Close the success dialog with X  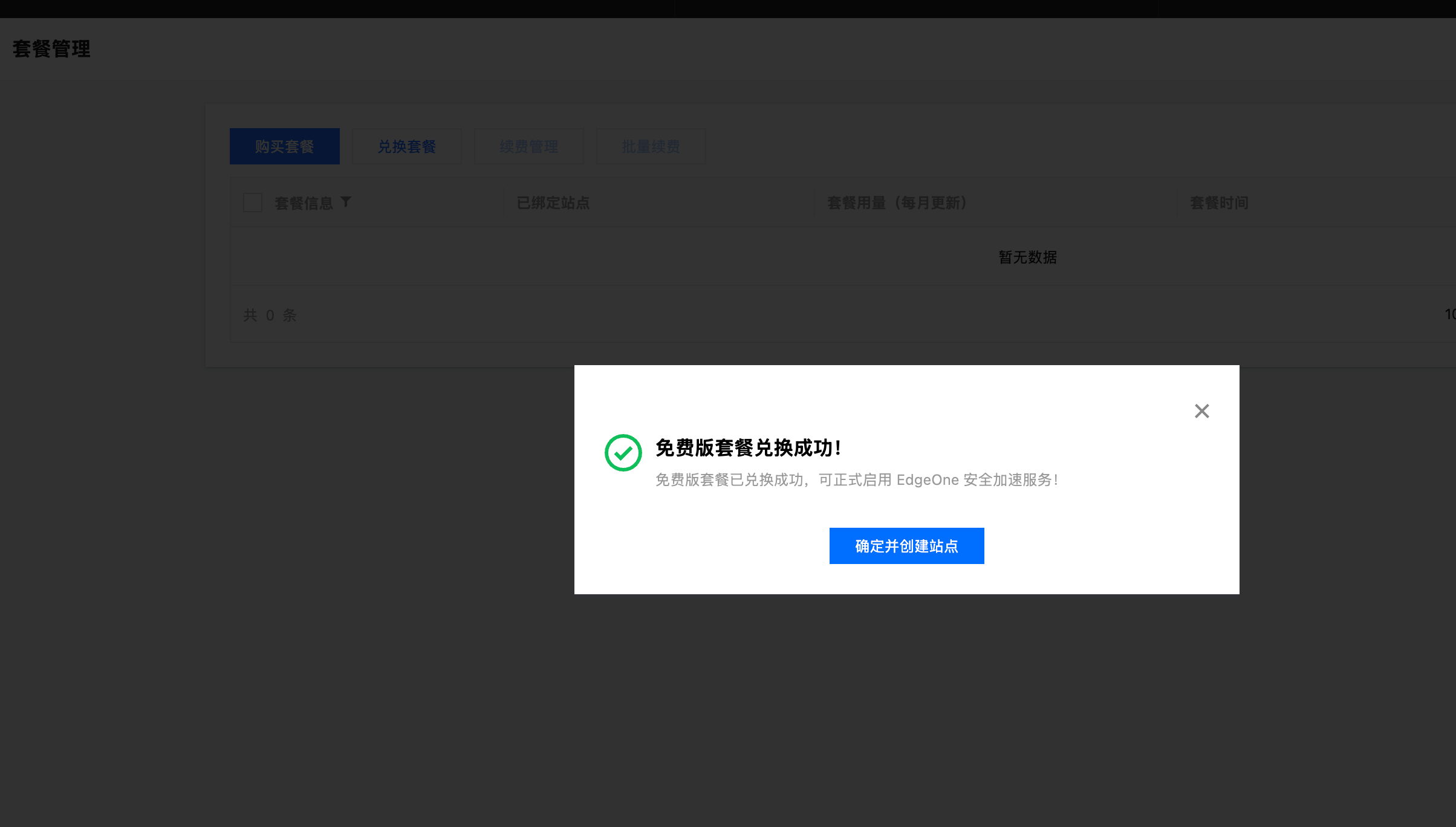[x=1201, y=411]
